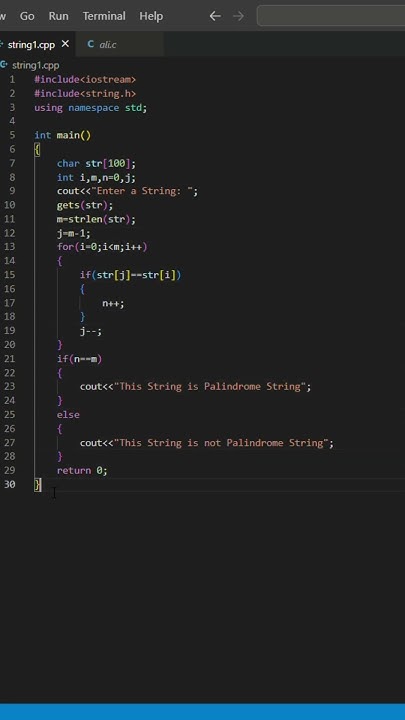
Task: Click the 'else' keyword
Action: pos(68,415)
